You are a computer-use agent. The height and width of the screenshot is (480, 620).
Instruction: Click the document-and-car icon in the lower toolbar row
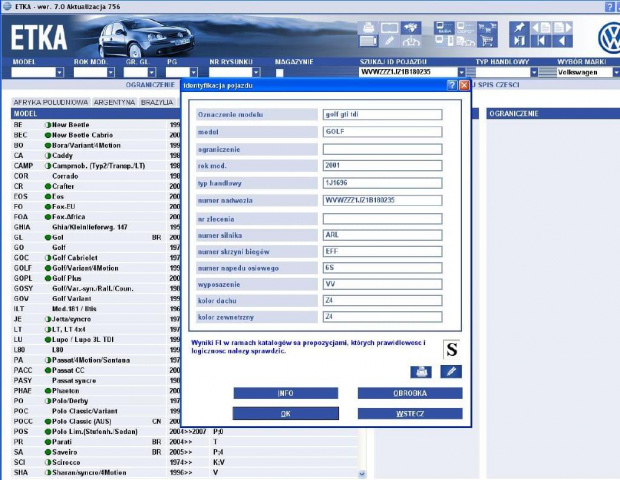(465, 41)
